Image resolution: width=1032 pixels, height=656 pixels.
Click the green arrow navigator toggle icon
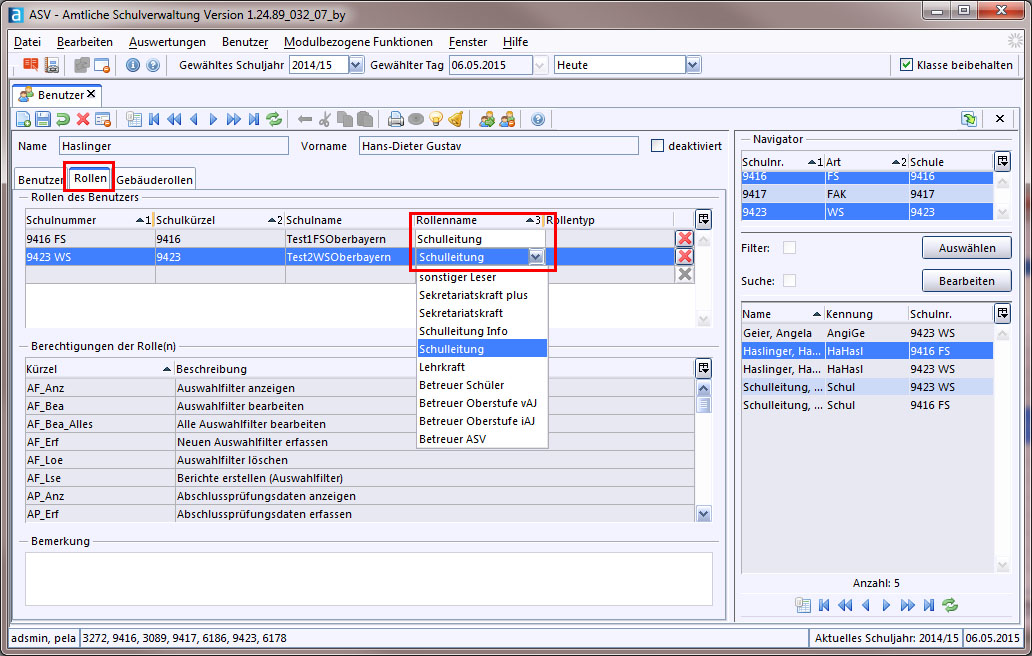tap(969, 119)
